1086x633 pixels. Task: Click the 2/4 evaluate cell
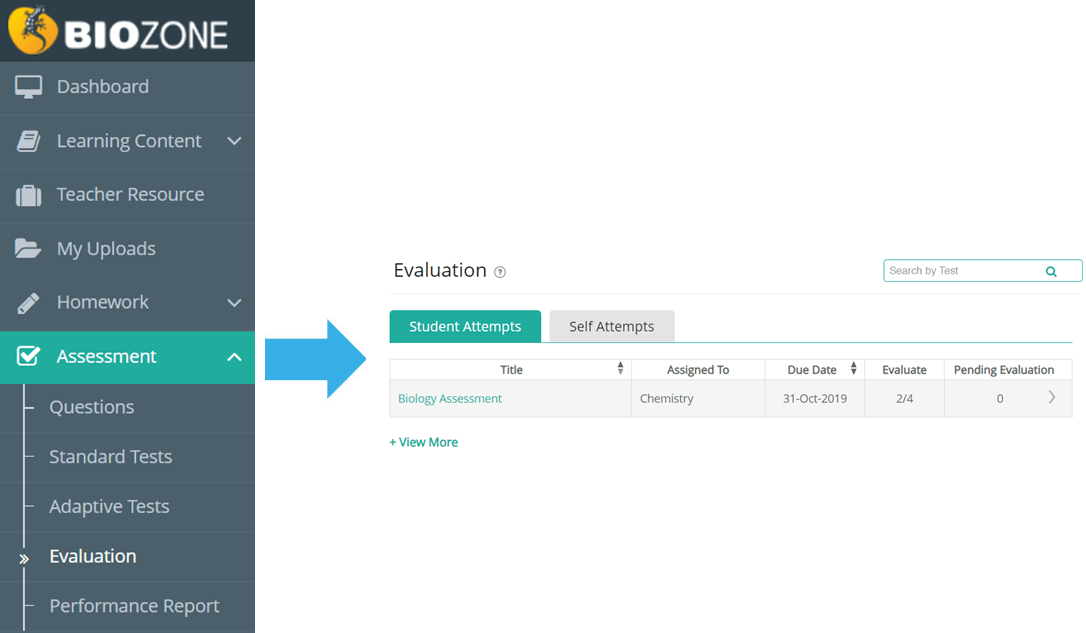[905, 398]
